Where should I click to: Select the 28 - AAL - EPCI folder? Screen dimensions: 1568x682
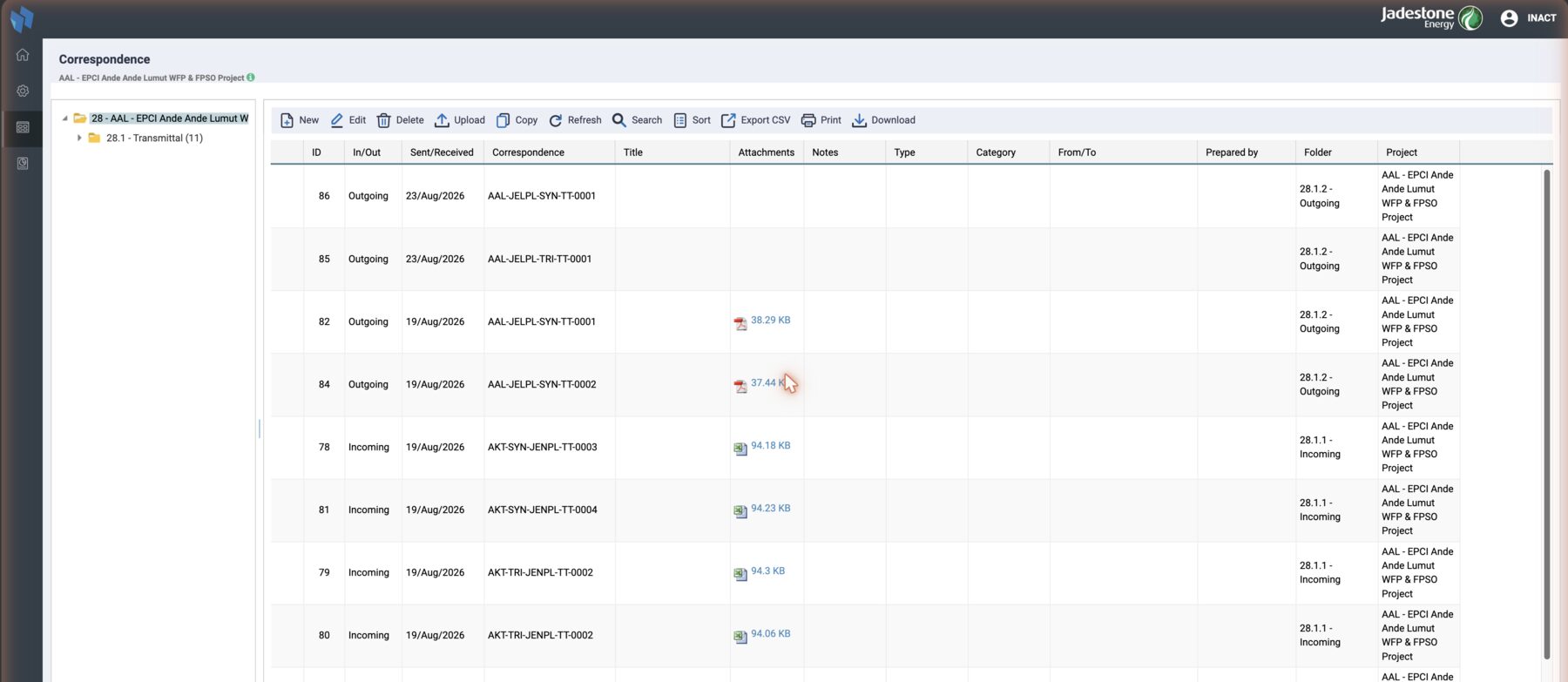pos(170,118)
